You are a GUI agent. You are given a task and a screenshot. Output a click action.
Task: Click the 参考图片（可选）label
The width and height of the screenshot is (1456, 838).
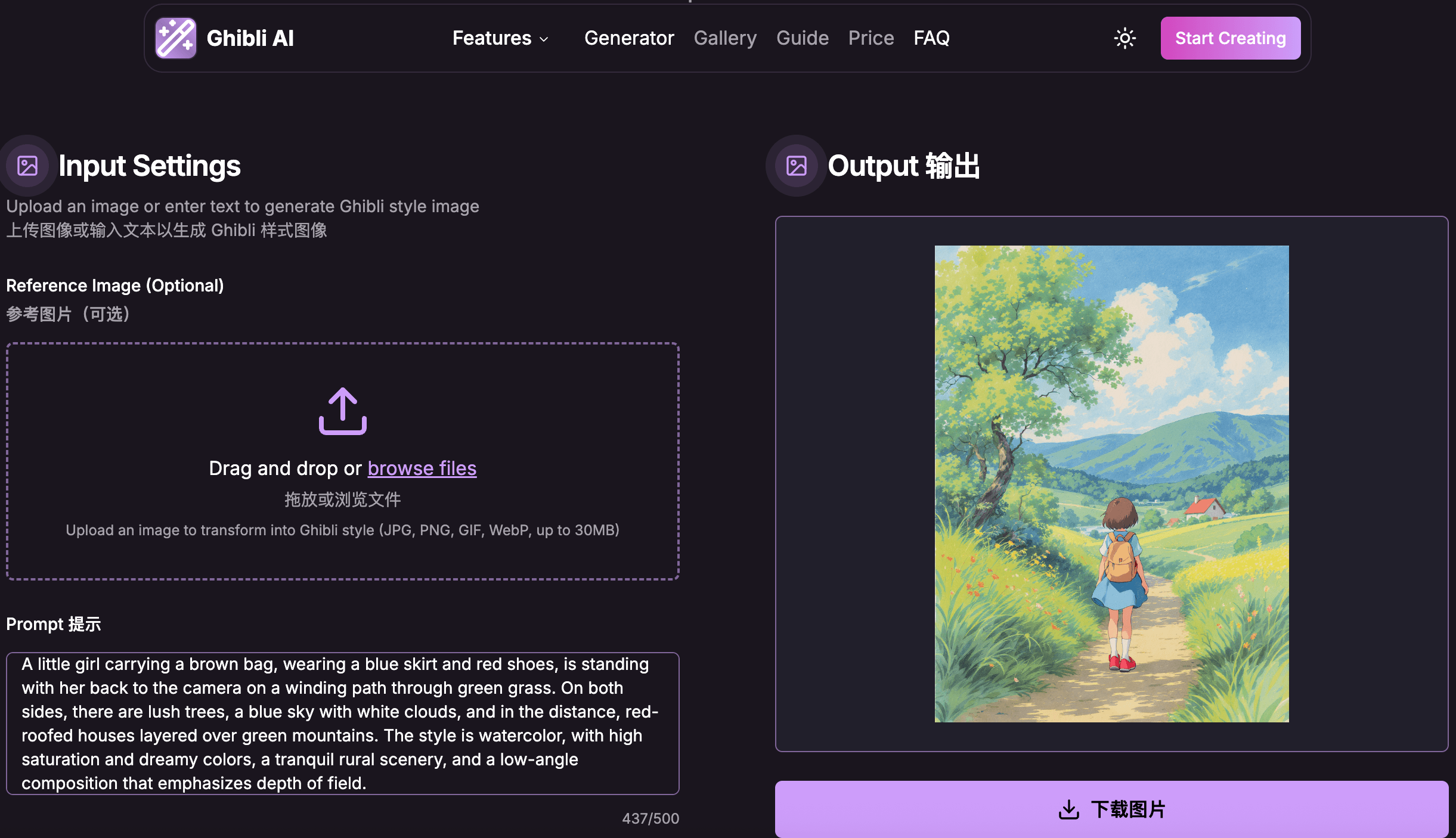tap(69, 314)
